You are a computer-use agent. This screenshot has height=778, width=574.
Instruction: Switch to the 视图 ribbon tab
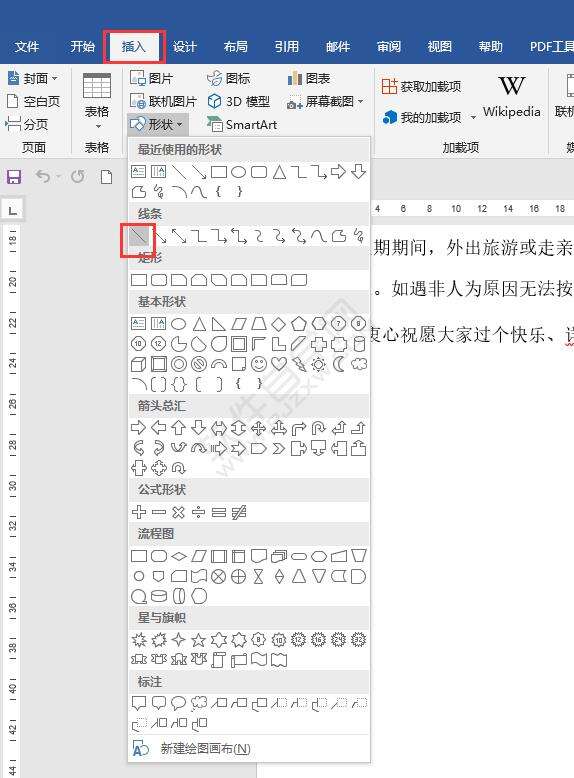click(x=440, y=47)
